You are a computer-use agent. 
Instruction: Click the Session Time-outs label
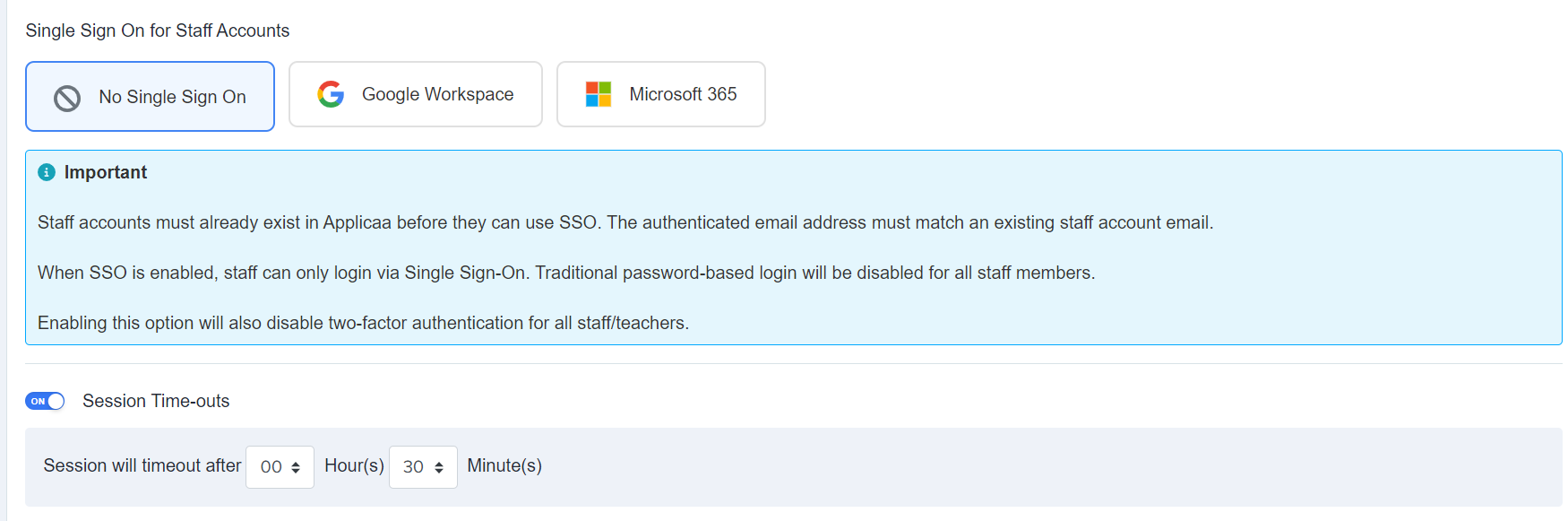coord(156,401)
